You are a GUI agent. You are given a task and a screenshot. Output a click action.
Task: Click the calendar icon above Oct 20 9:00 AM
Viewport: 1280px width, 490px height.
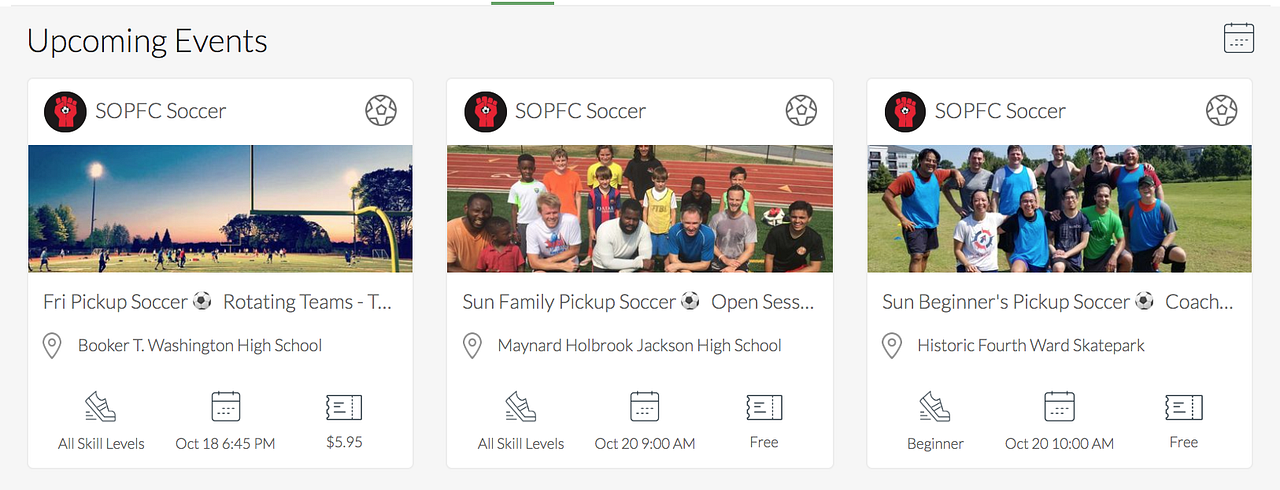coord(645,407)
